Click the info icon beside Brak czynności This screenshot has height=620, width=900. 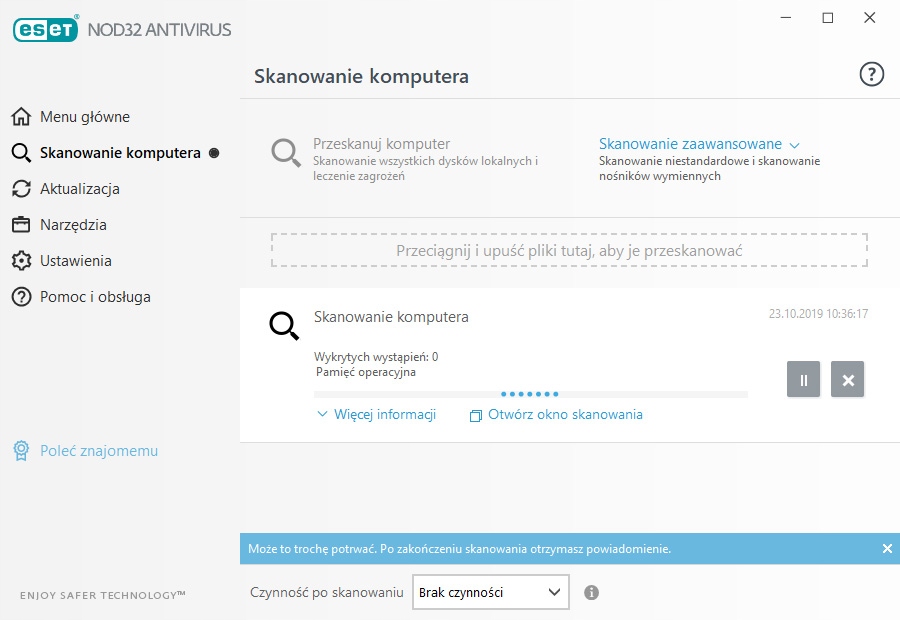(x=591, y=592)
